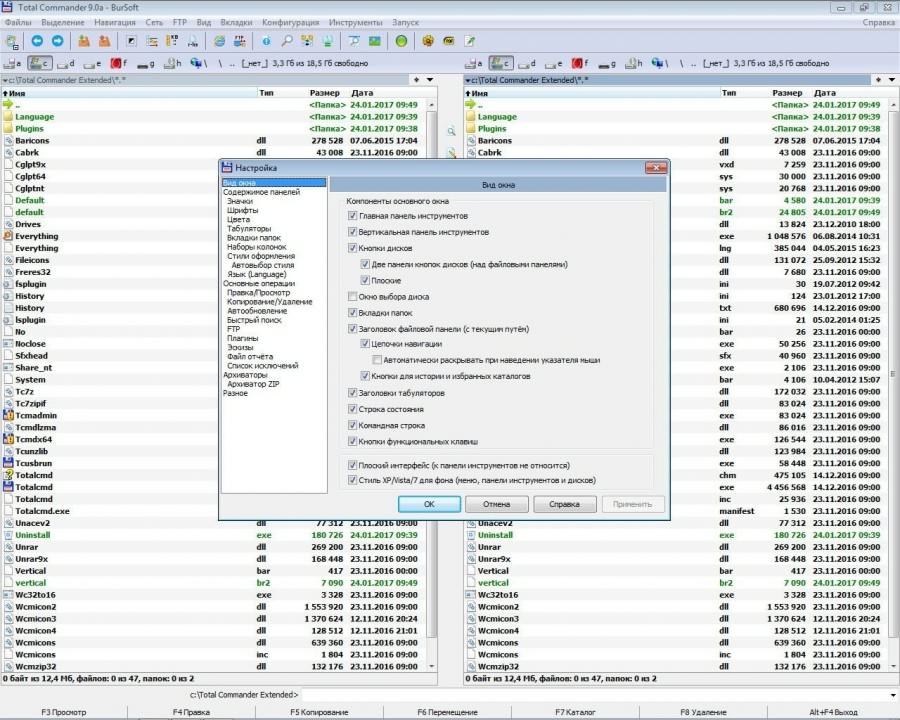The image size is (900, 720).
Task: Click the Отмена button
Action: pyautogui.click(x=497, y=504)
